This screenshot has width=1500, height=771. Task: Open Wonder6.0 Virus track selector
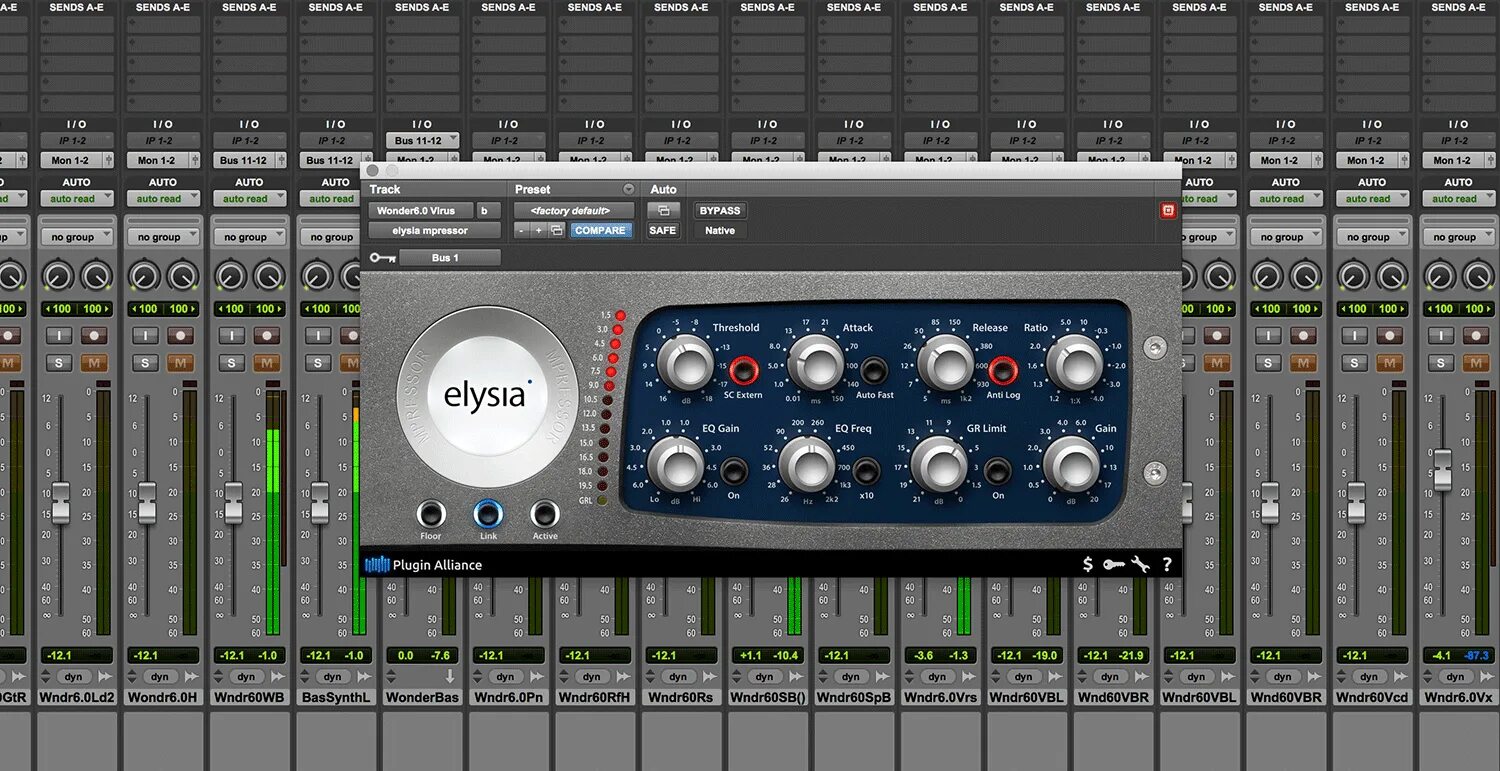pyautogui.click(x=421, y=211)
